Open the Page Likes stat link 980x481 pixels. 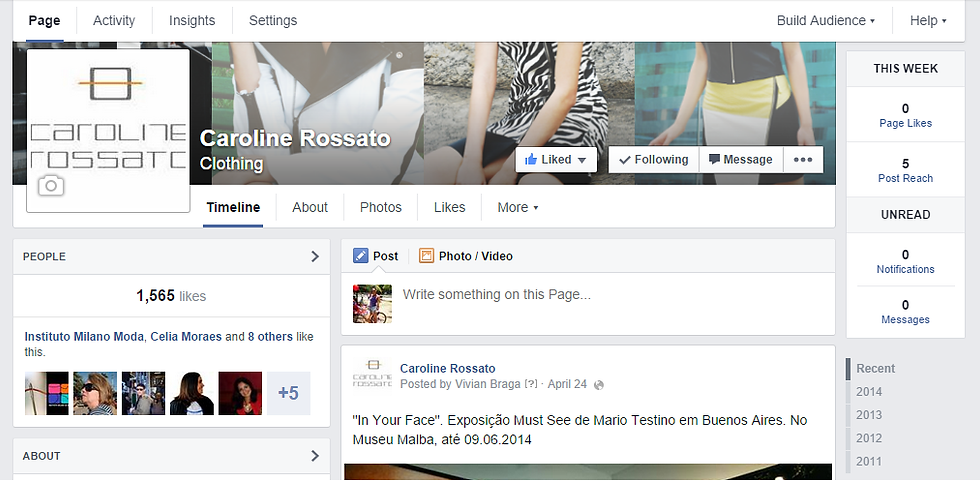tap(905, 124)
